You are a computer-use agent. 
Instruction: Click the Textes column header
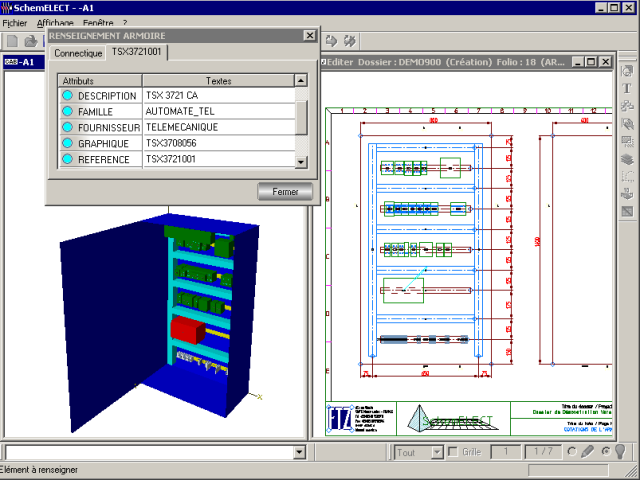click(x=218, y=81)
